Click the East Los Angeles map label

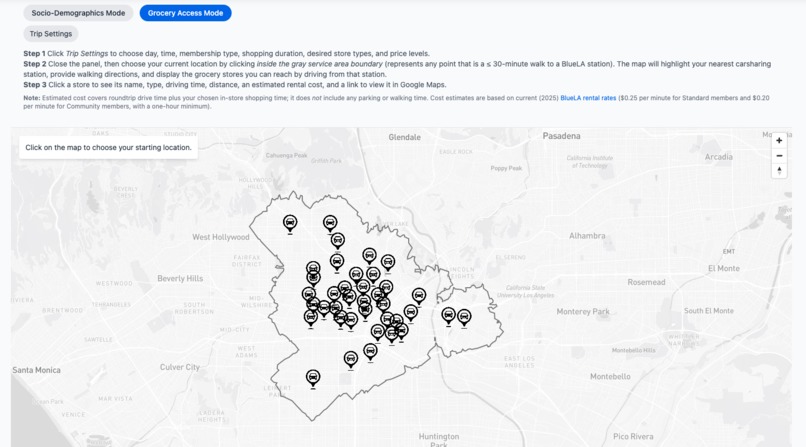pyautogui.click(x=519, y=362)
